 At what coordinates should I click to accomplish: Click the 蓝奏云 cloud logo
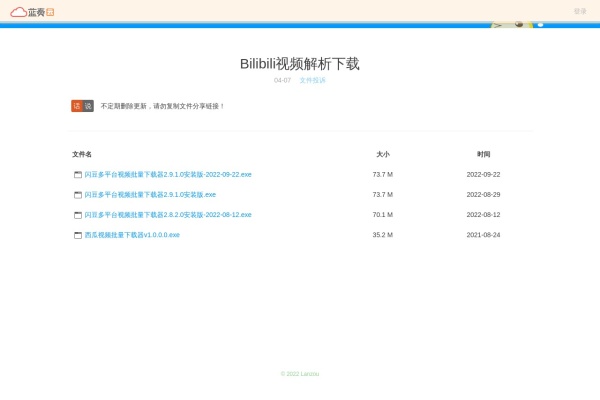[x=32, y=12]
